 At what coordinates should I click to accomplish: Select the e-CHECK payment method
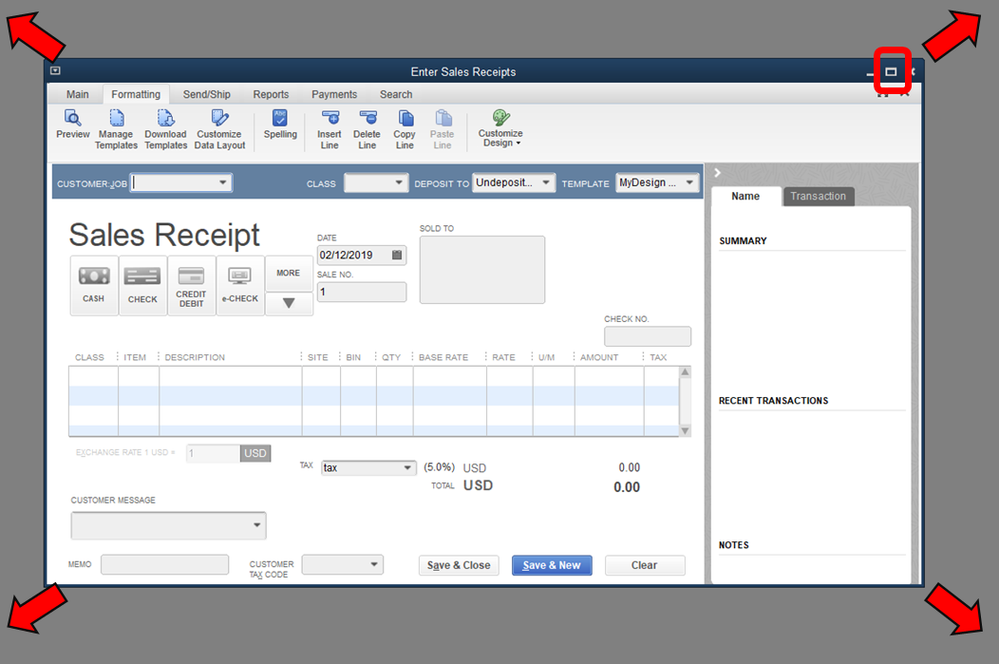240,285
